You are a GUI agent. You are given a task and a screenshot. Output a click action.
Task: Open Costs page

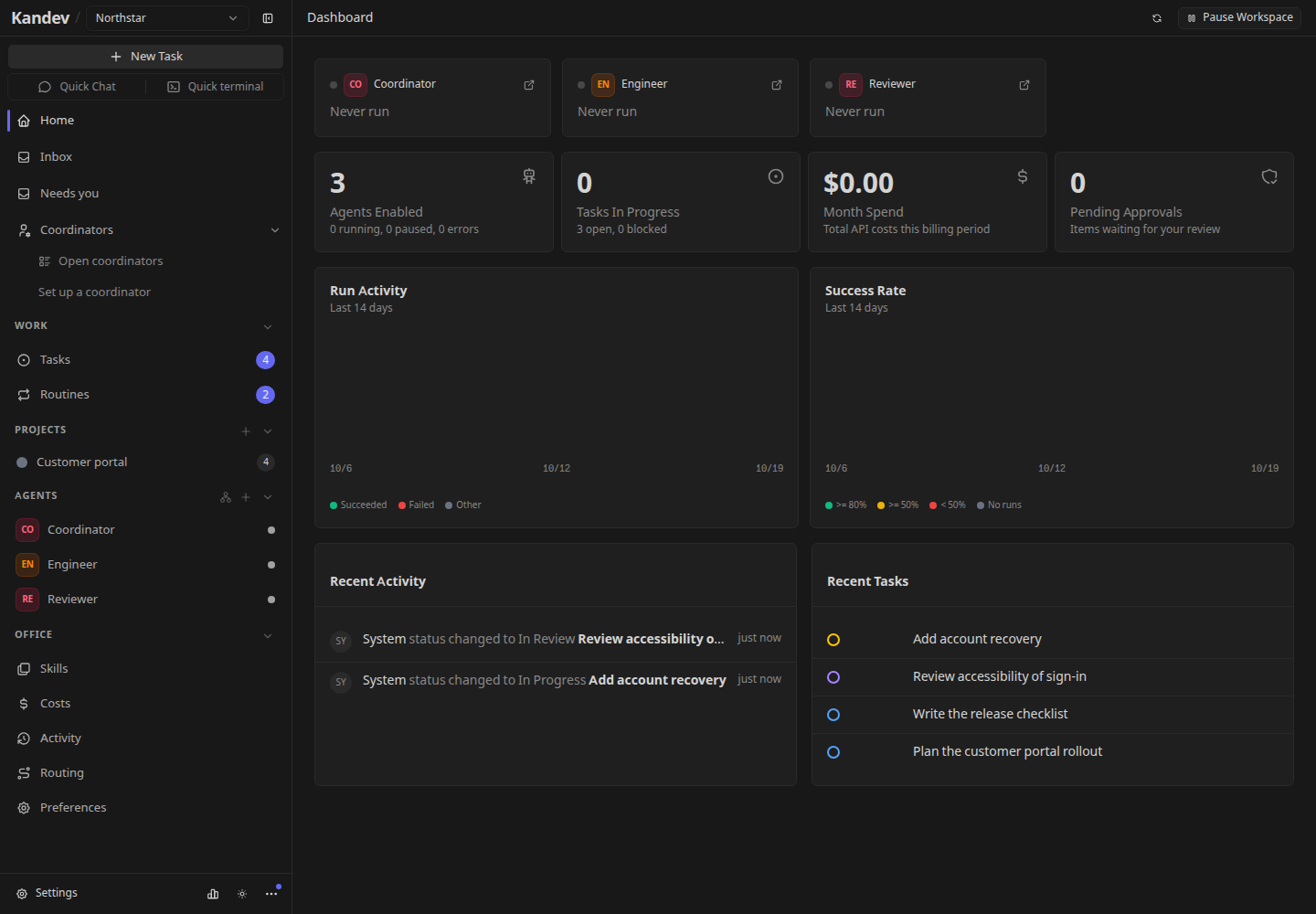(145, 704)
